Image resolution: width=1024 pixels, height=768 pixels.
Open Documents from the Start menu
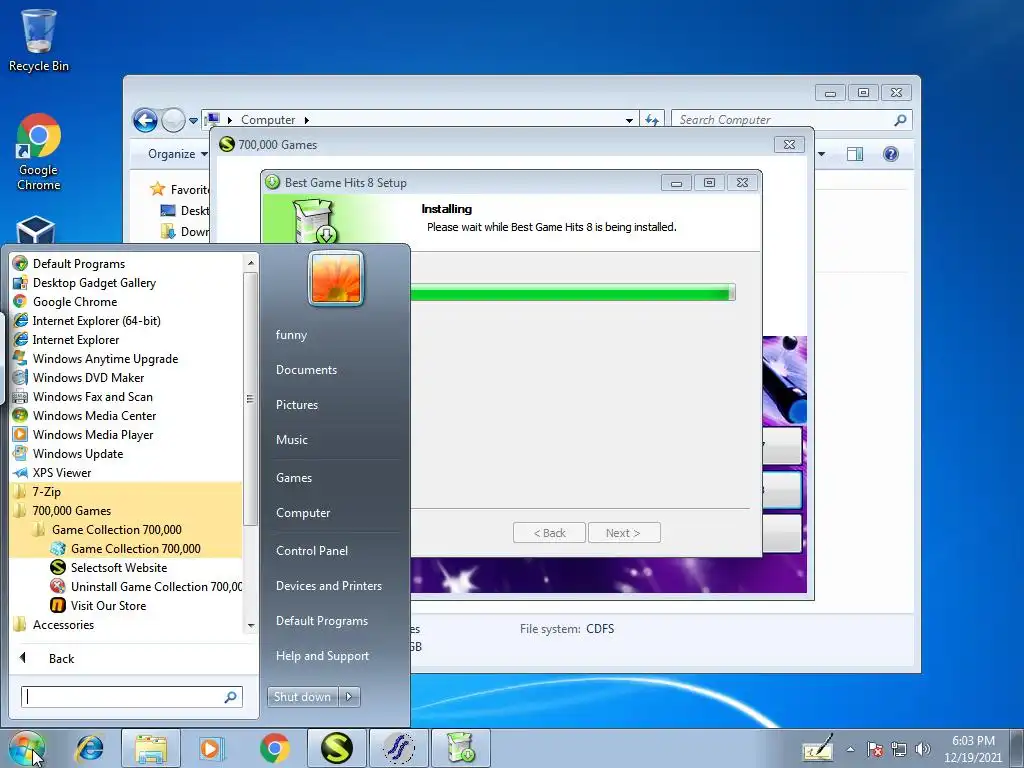coord(306,370)
